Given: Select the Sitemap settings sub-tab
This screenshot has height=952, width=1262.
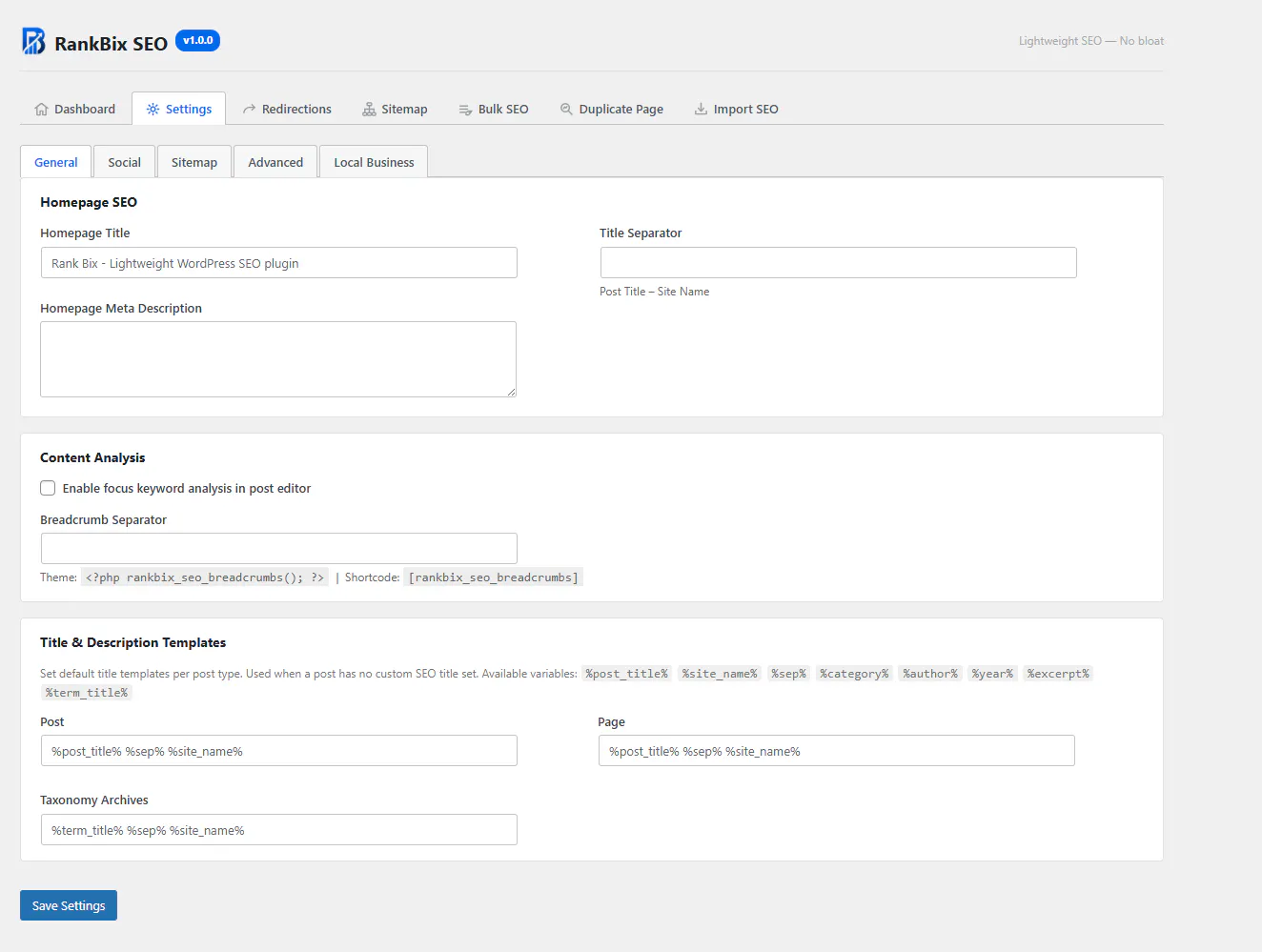Looking at the screenshot, I should (194, 162).
